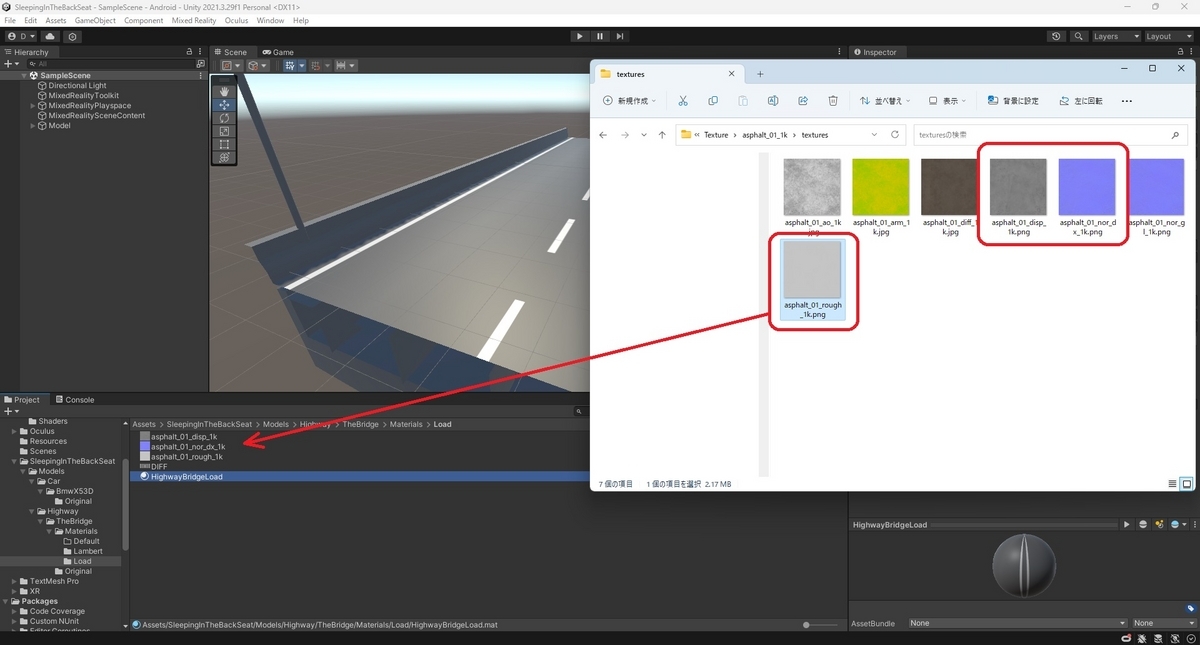Choose the Rect Transform tool
This screenshot has width=1200, height=645.
coord(223,143)
